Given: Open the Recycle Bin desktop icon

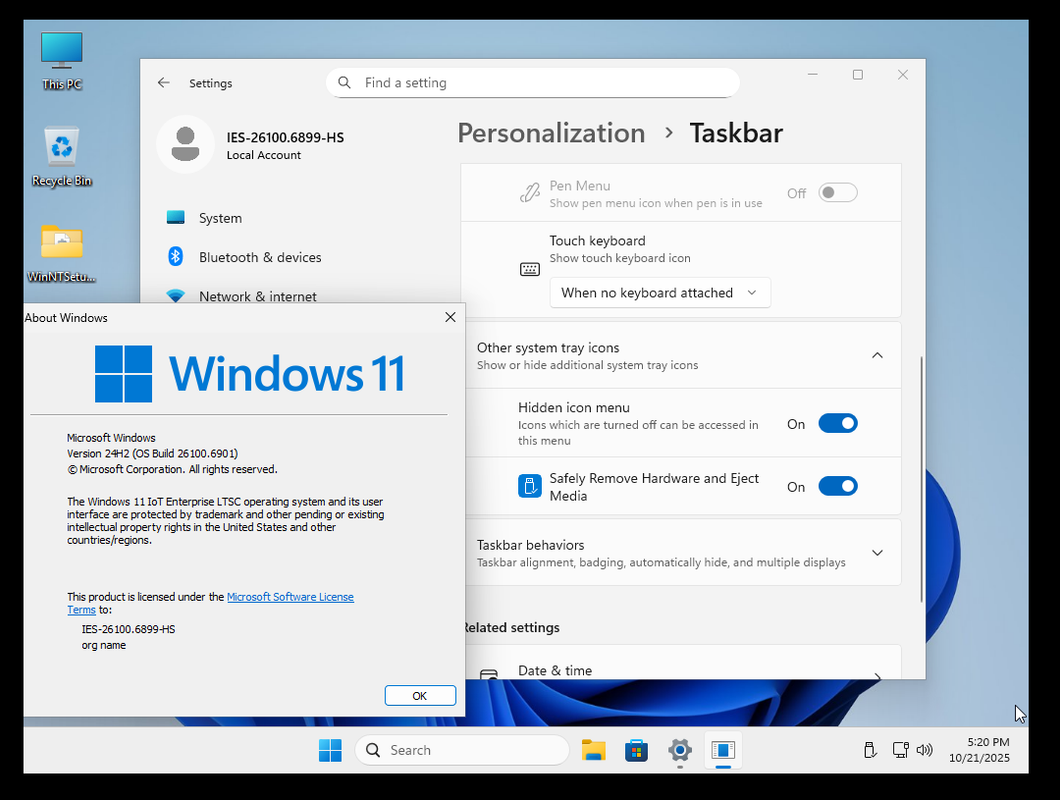Looking at the screenshot, I should (62, 157).
